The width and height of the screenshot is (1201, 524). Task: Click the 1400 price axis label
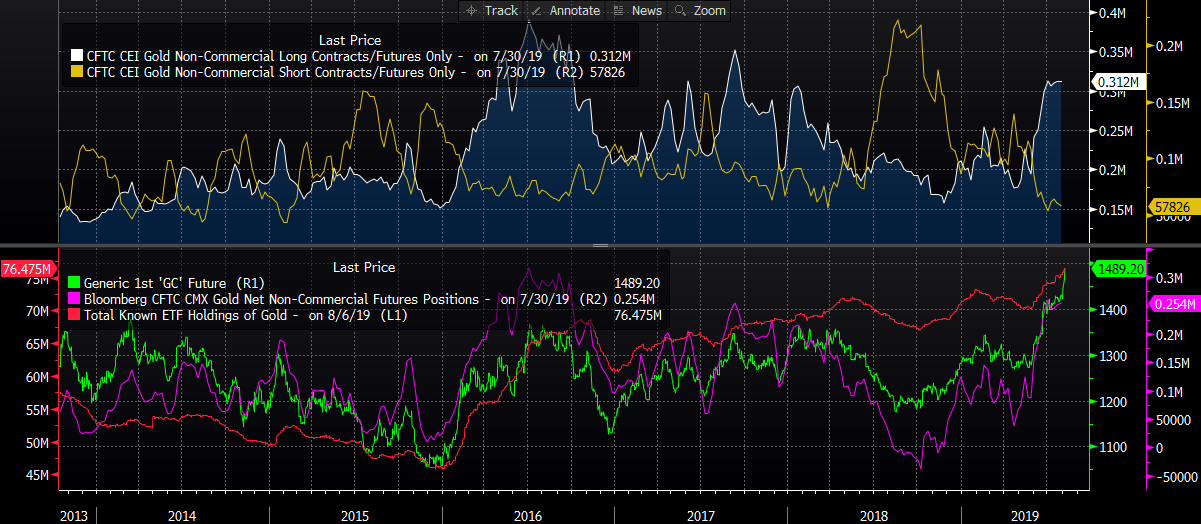click(x=1115, y=310)
